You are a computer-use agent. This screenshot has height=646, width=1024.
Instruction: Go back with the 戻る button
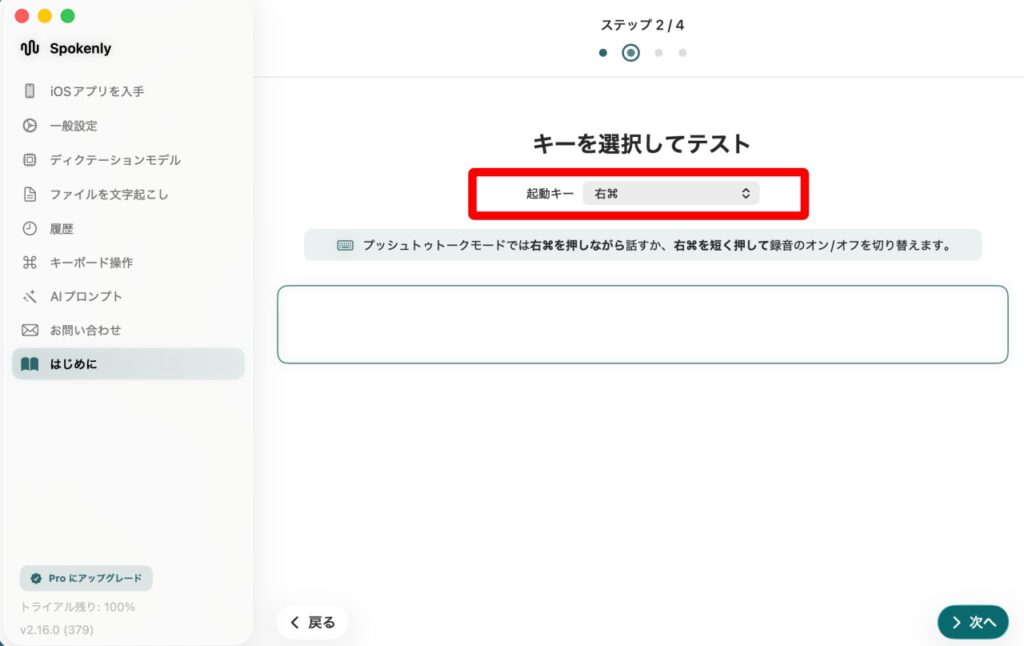[312, 622]
